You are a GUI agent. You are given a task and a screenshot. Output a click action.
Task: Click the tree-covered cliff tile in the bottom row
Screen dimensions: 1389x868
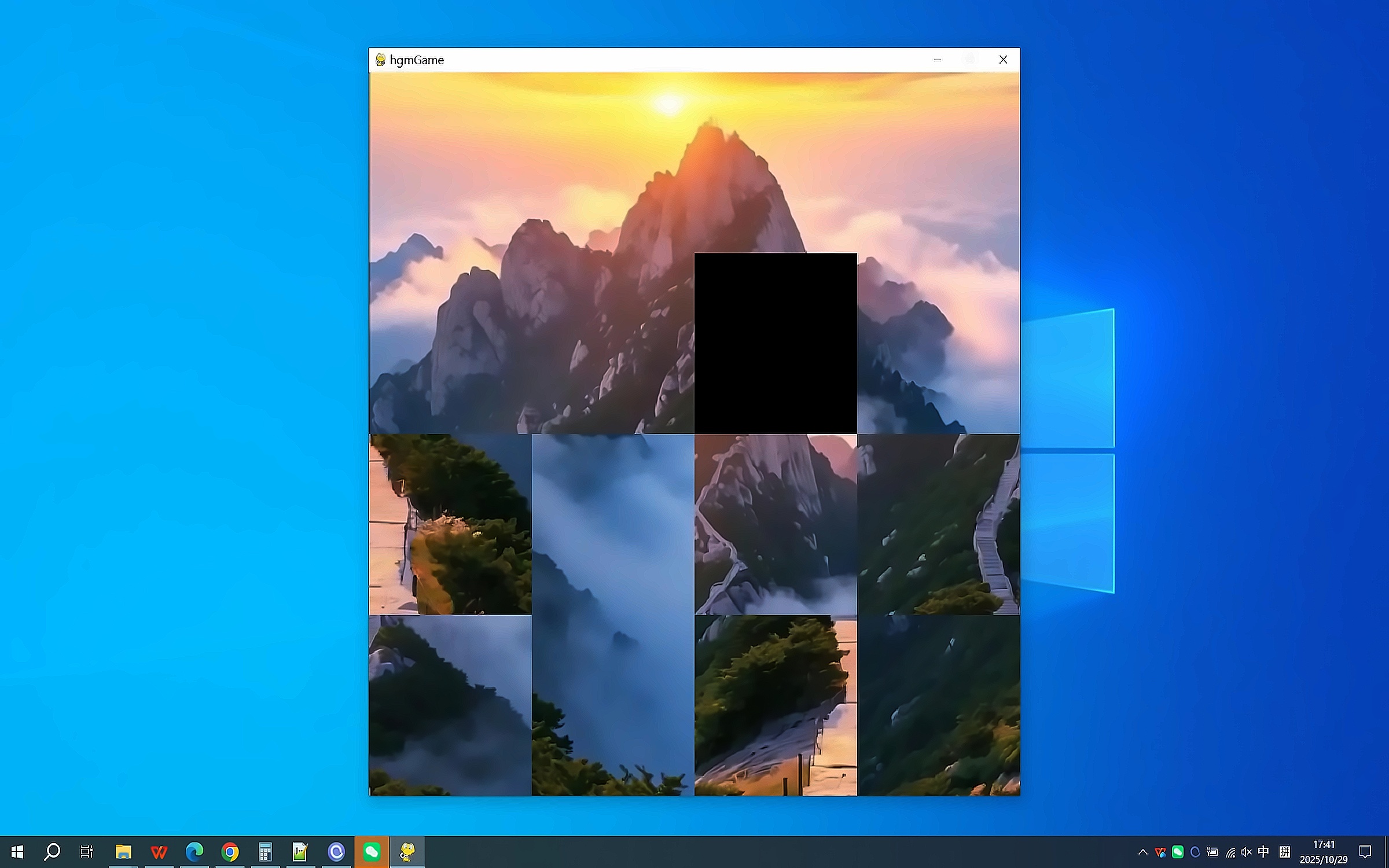pyautogui.click(x=776, y=705)
